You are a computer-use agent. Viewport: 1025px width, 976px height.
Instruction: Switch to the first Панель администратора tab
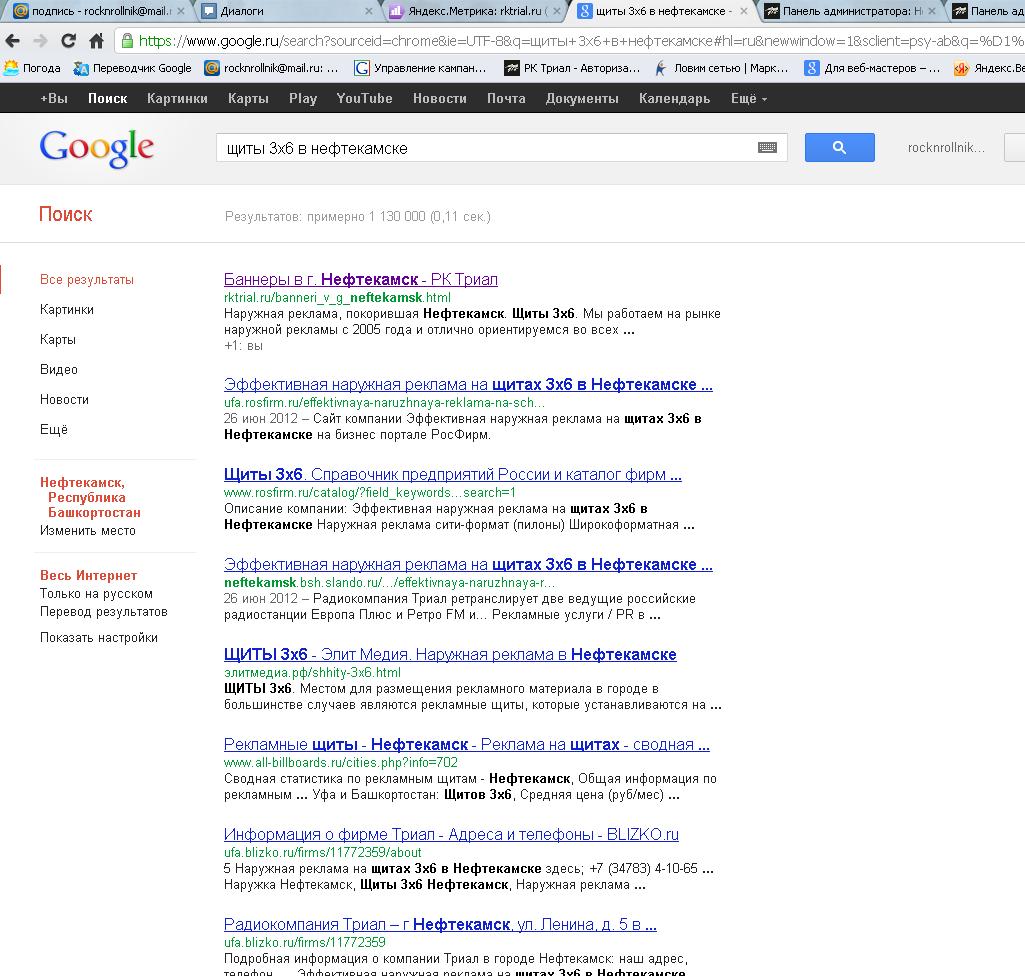pos(850,11)
